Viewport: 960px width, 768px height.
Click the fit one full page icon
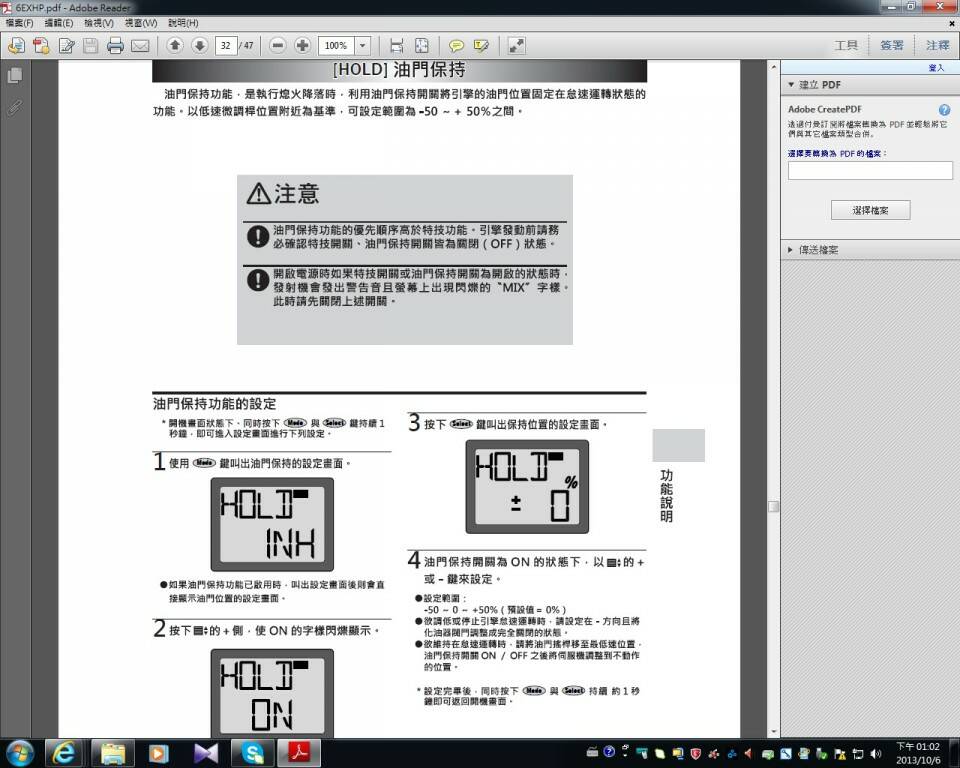point(422,45)
